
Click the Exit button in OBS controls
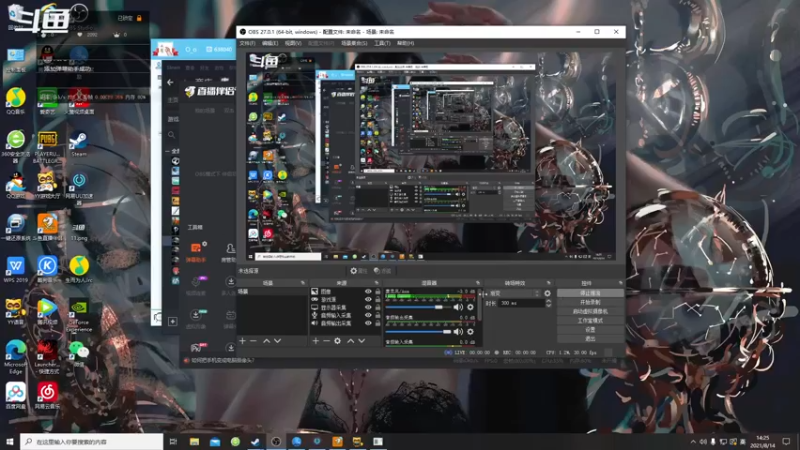[x=590, y=339]
